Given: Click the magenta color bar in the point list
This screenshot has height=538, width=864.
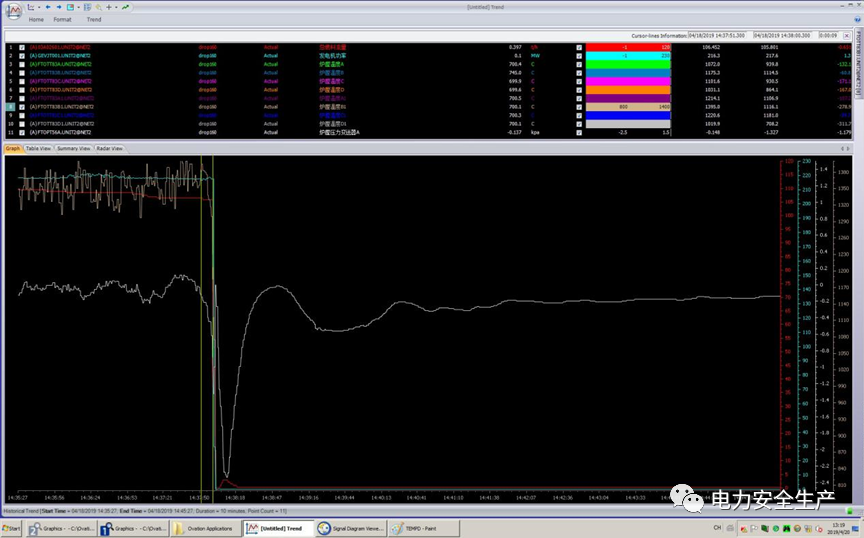Looking at the screenshot, I should (x=627, y=81).
